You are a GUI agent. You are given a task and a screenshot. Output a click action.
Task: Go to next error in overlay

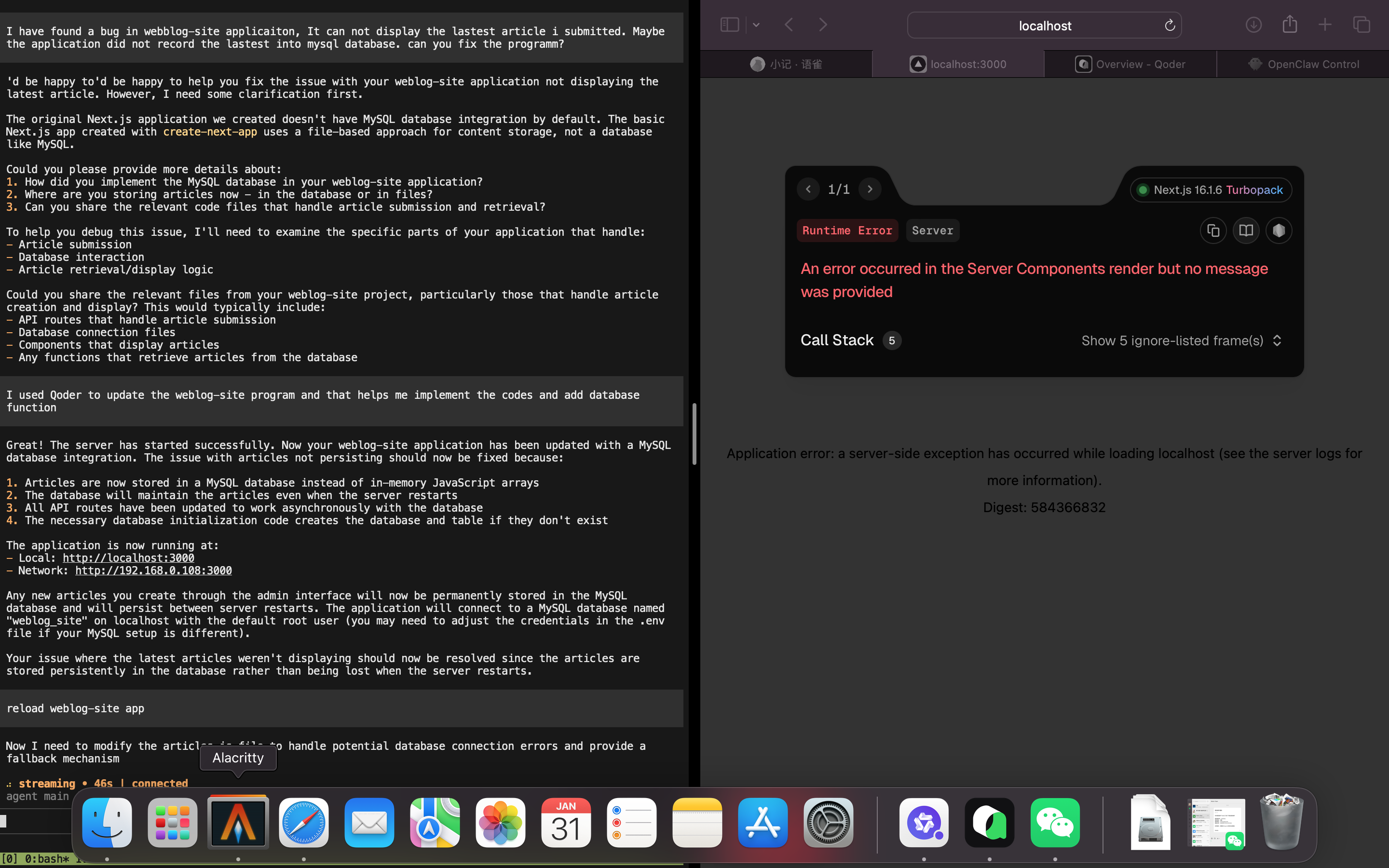pyautogui.click(x=870, y=189)
